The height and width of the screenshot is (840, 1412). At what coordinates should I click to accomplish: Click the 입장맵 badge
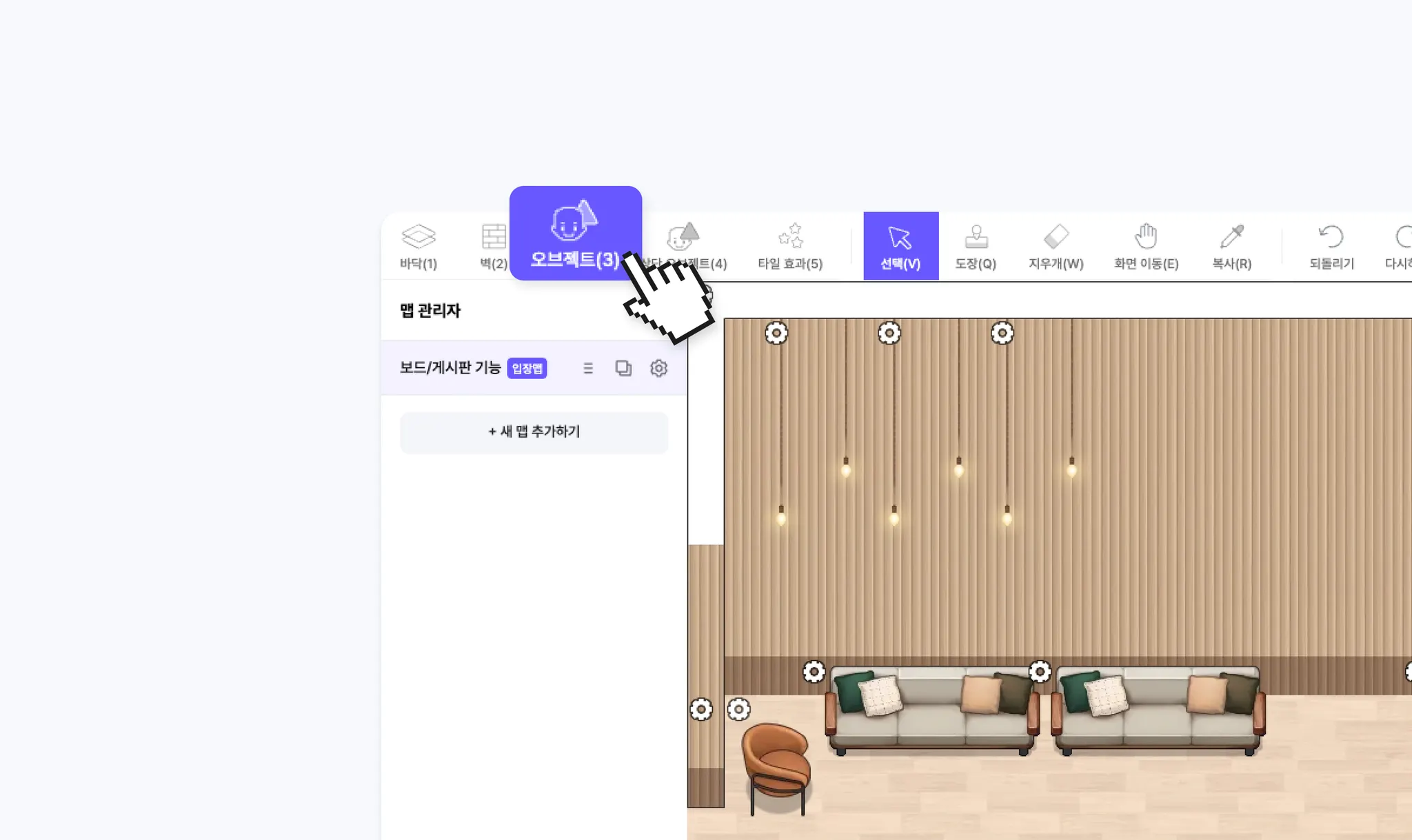click(x=527, y=369)
